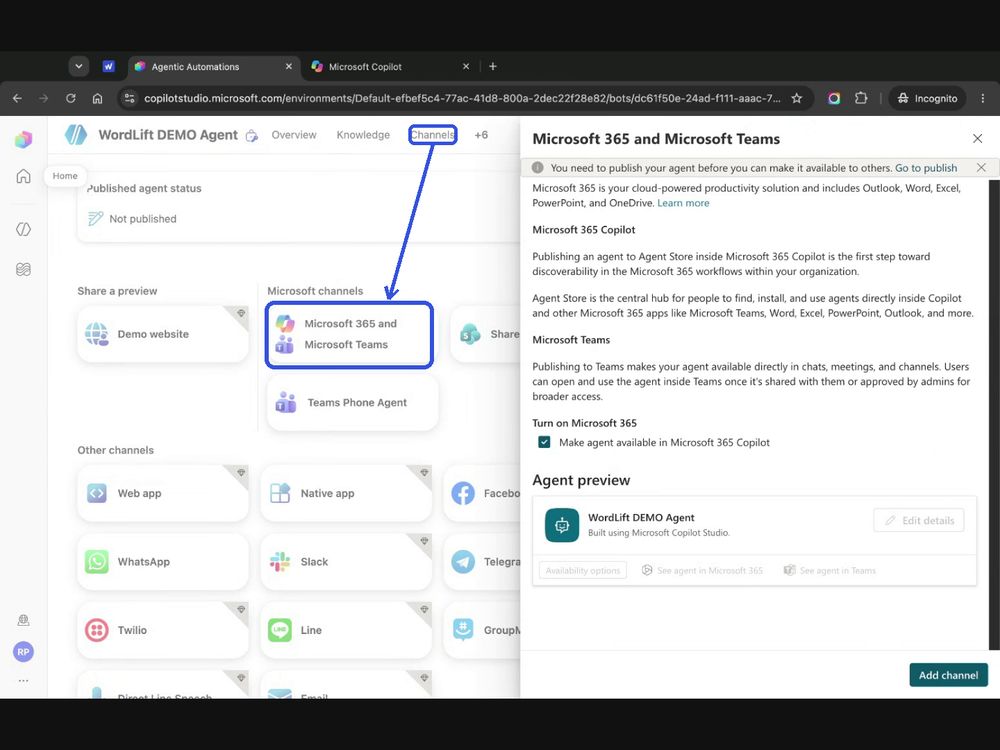Reload the page in the browser
The width and height of the screenshot is (1000, 750).
(x=71, y=98)
